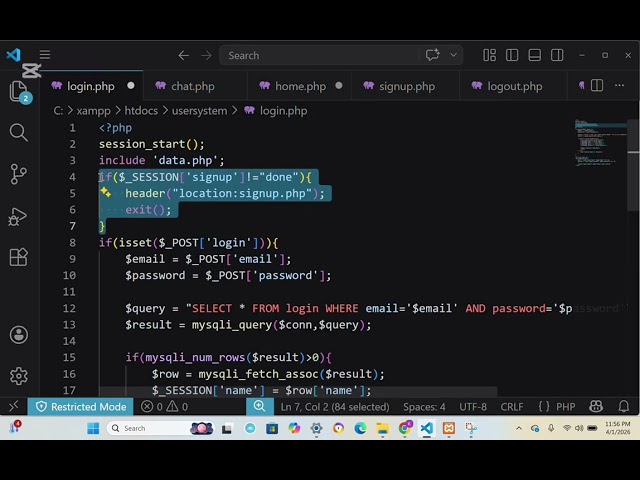Open notifications bell
The width and height of the screenshot is (640, 480).
tap(624, 407)
